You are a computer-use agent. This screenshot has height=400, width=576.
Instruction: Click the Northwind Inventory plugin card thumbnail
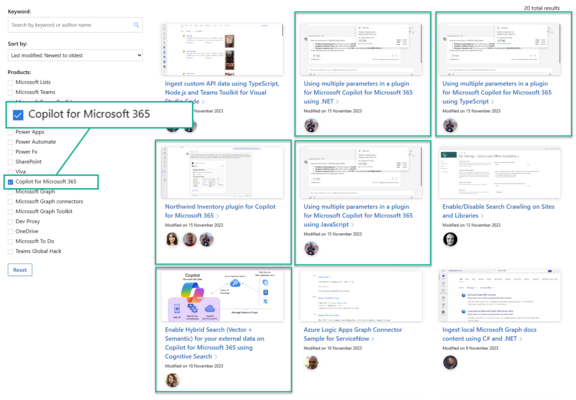(x=222, y=173)
